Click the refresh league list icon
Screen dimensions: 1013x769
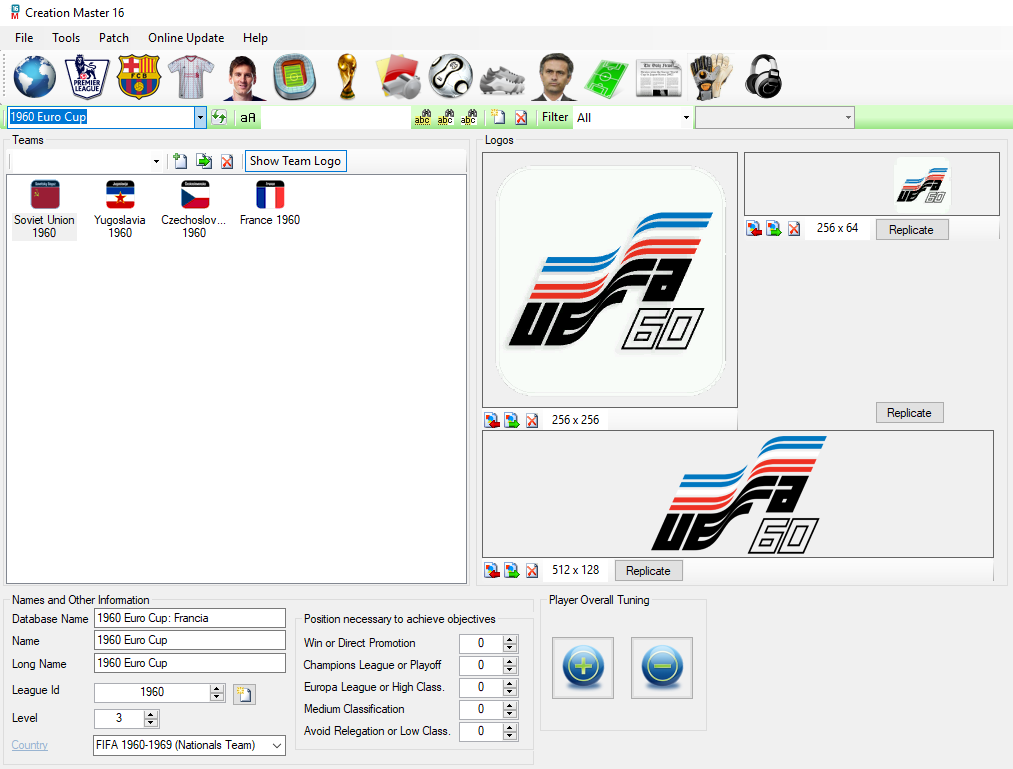(219, 118)
